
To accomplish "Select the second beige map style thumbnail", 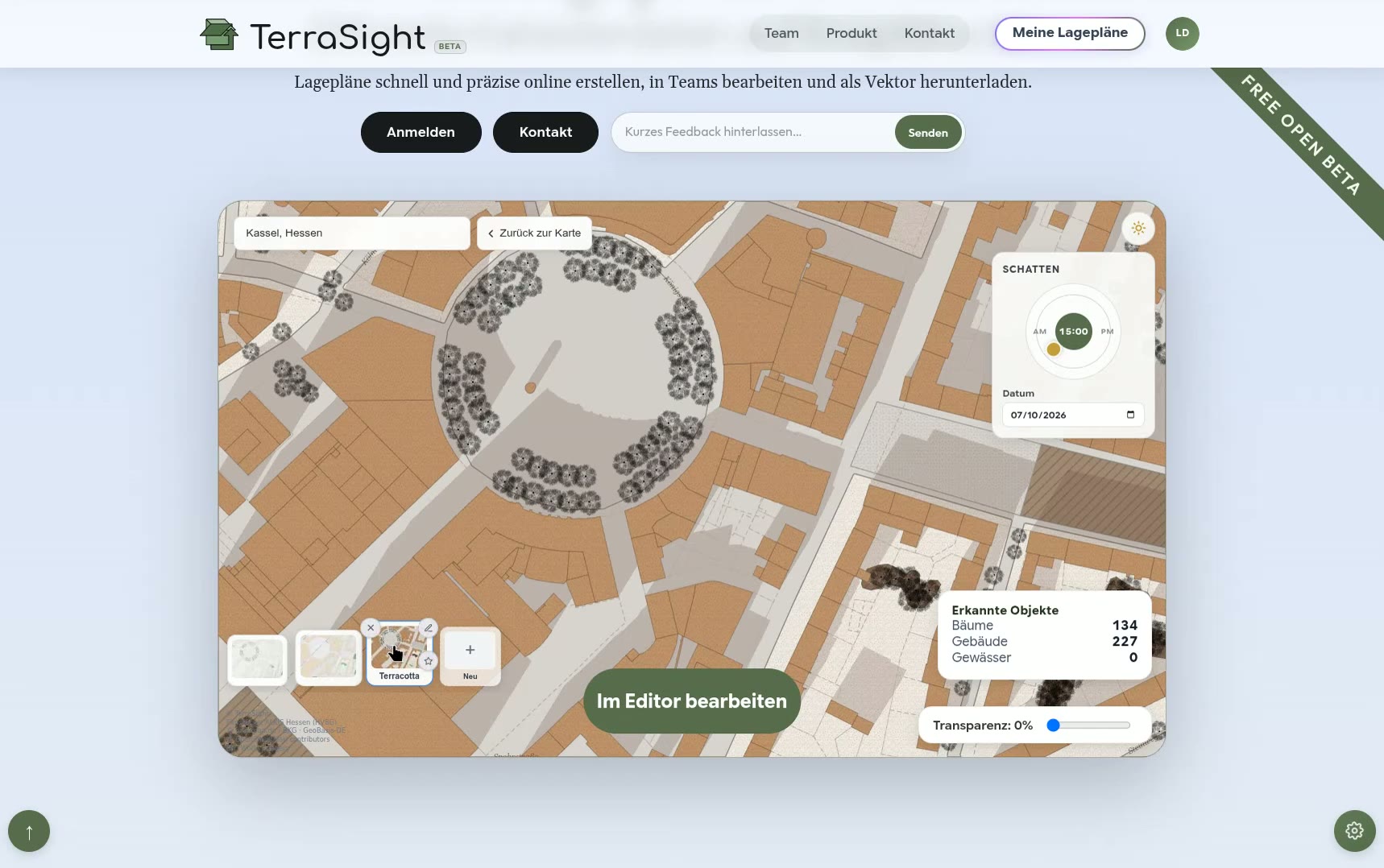I will (x=328, y=658).
